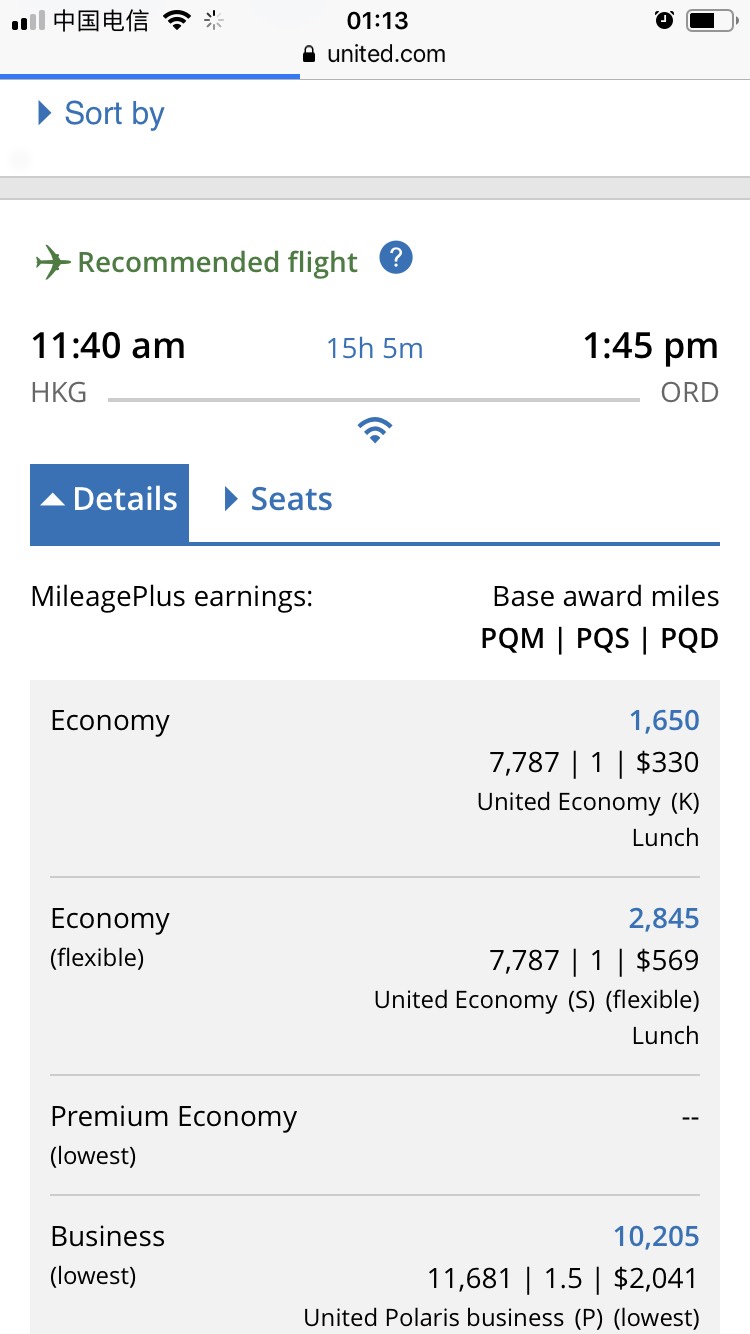
Task: Tap the Premium Economy lowest row
Action: 375,1135
